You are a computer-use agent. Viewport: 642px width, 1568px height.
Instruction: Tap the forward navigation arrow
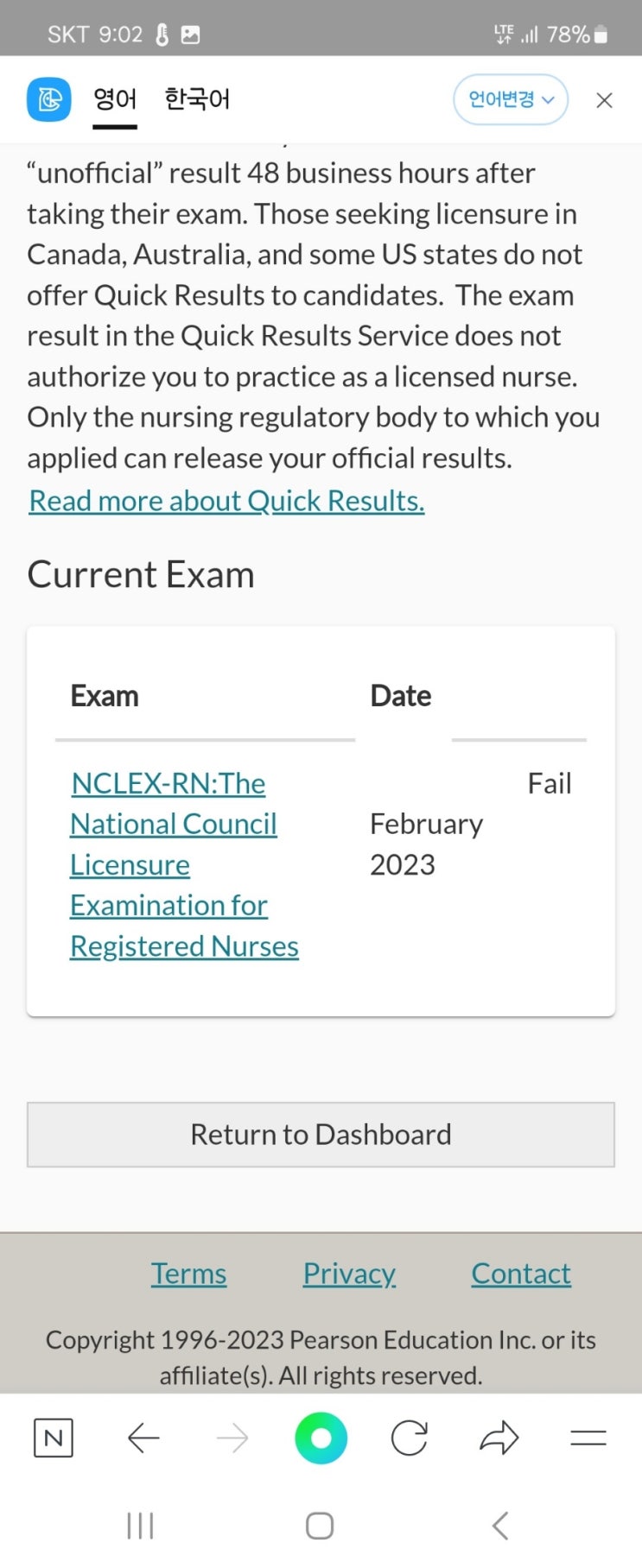pyautogui.click(x=232, y=1438)
